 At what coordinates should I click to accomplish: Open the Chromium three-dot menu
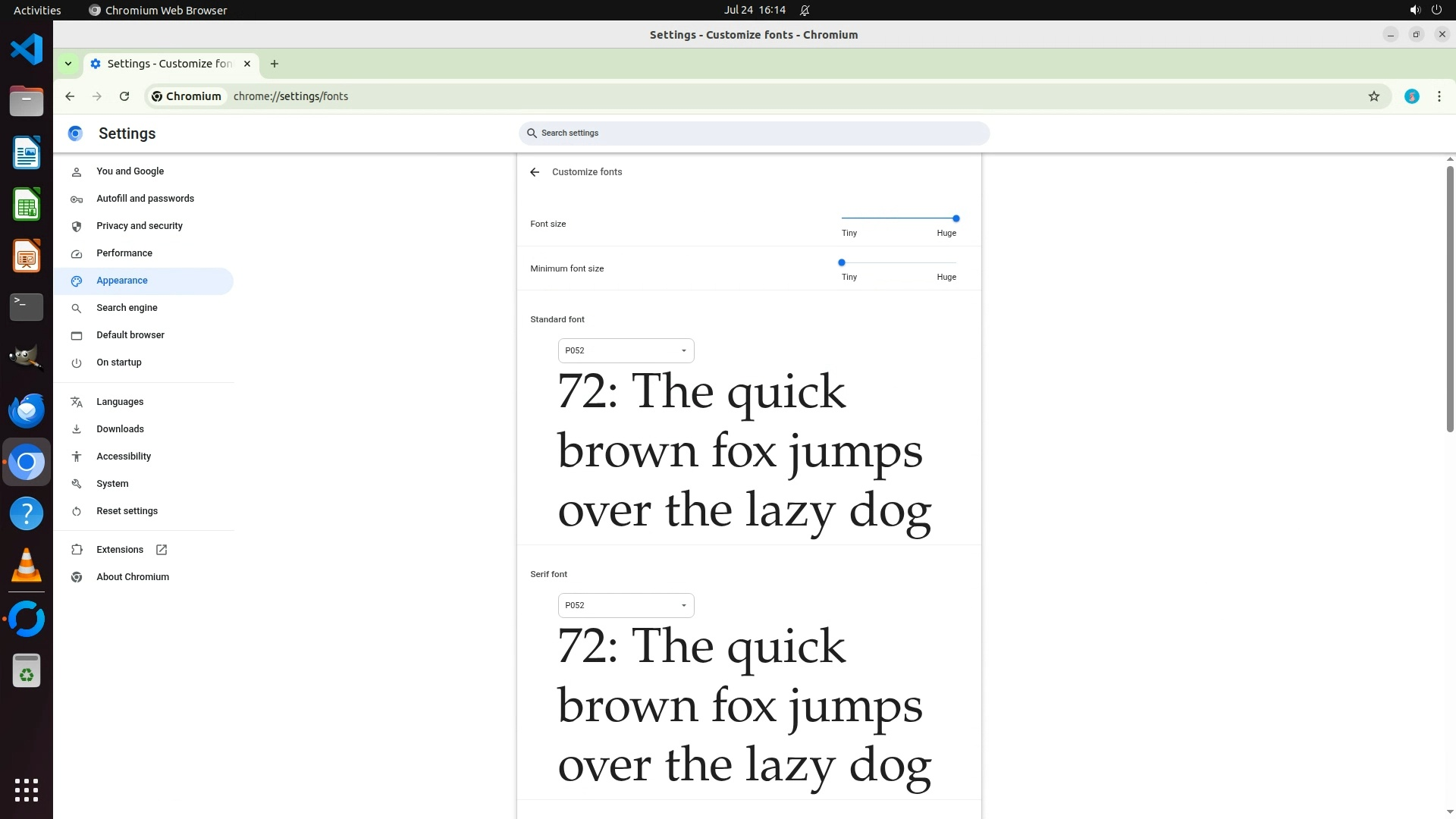1439,96
